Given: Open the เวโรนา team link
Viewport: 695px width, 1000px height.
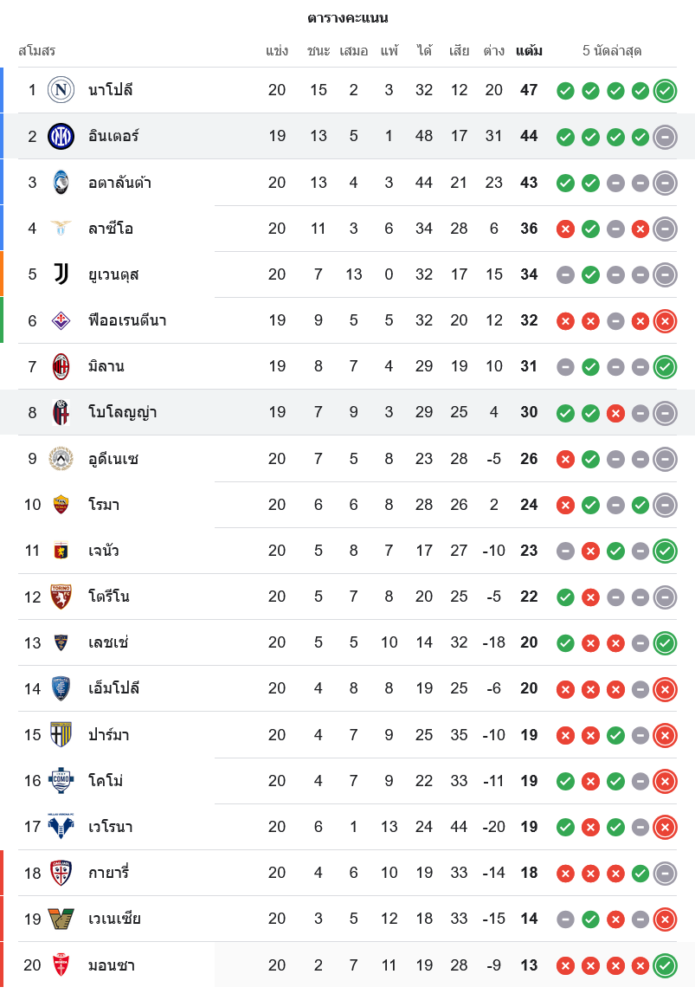Looking at the screenshot, I should pos(110,826).
